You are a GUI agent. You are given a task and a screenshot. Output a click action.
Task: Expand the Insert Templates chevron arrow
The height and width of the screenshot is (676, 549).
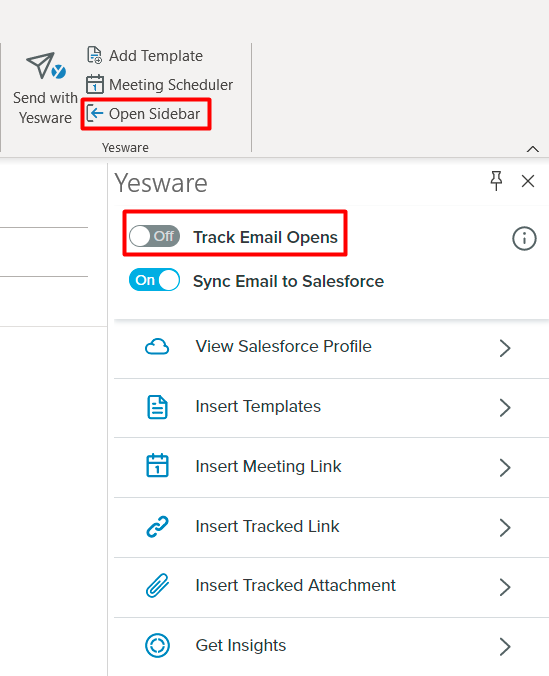505,407
